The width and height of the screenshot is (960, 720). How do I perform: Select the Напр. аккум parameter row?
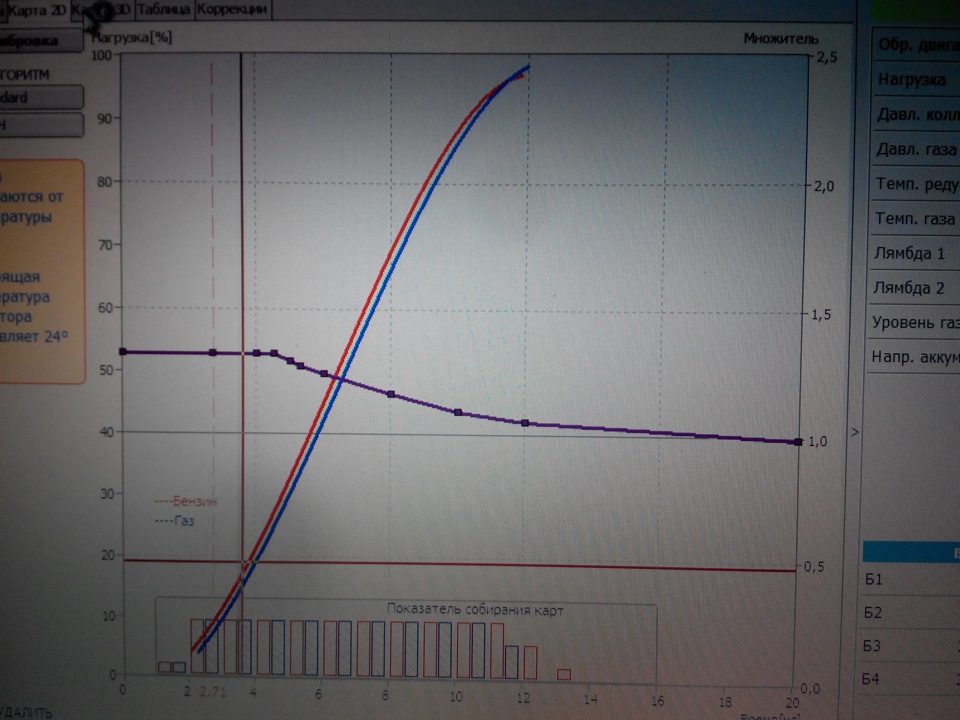[913, 357]
